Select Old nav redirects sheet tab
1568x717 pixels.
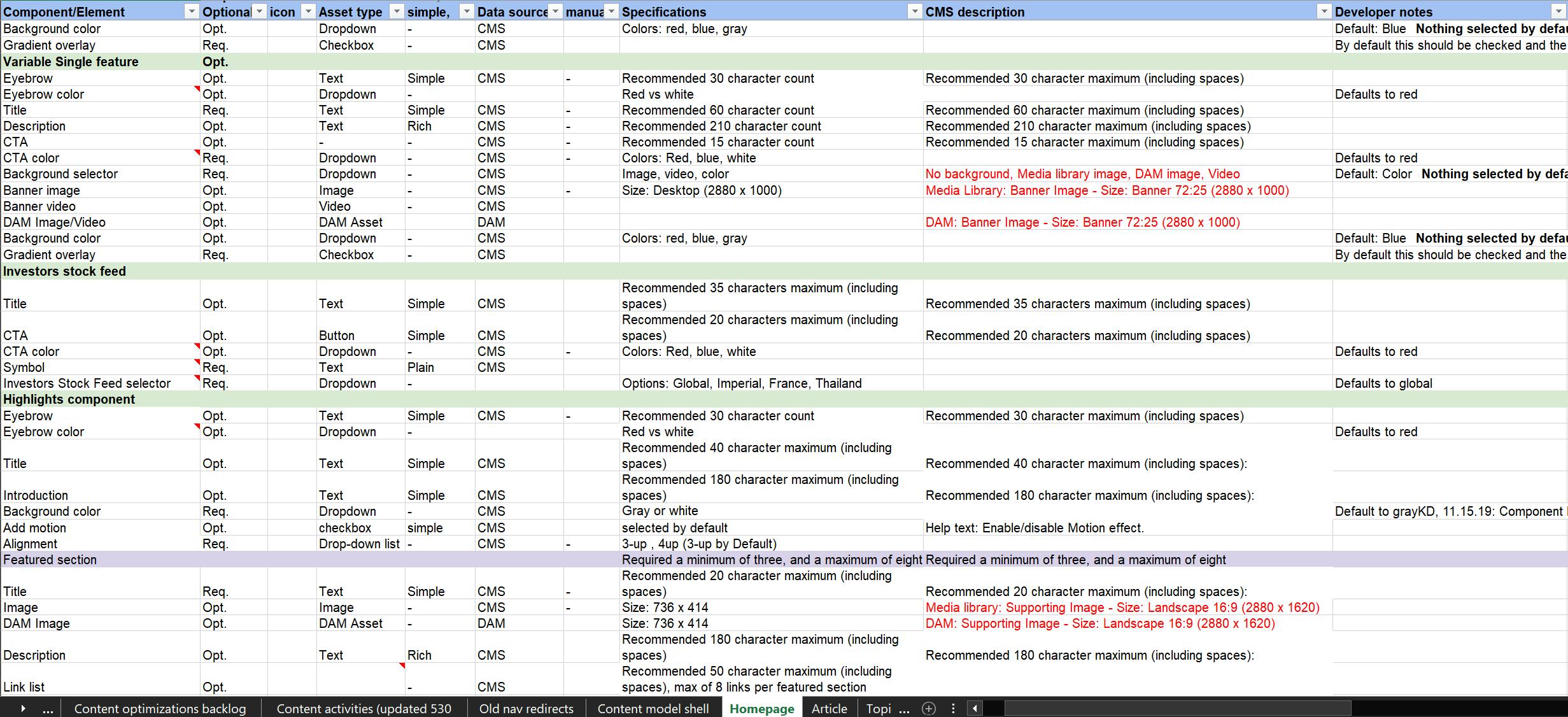(526, 709)
